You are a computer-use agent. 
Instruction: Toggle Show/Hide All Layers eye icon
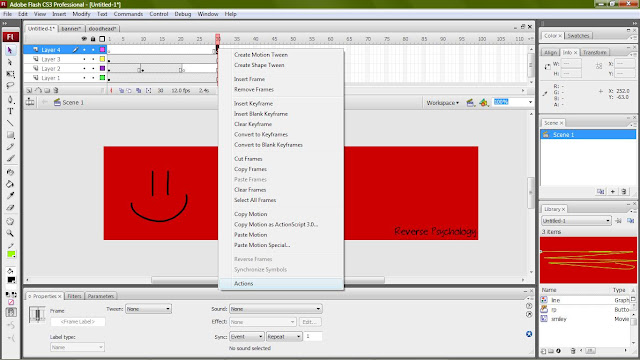[x=84, y=39]
